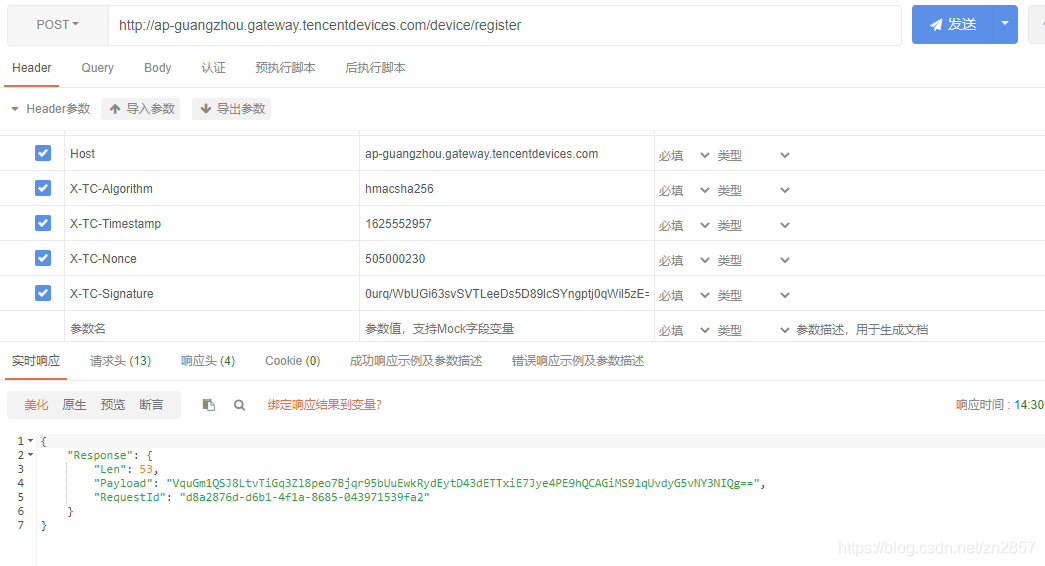Select the 预览 response view

pyautogui.click(x=113, y=405)
